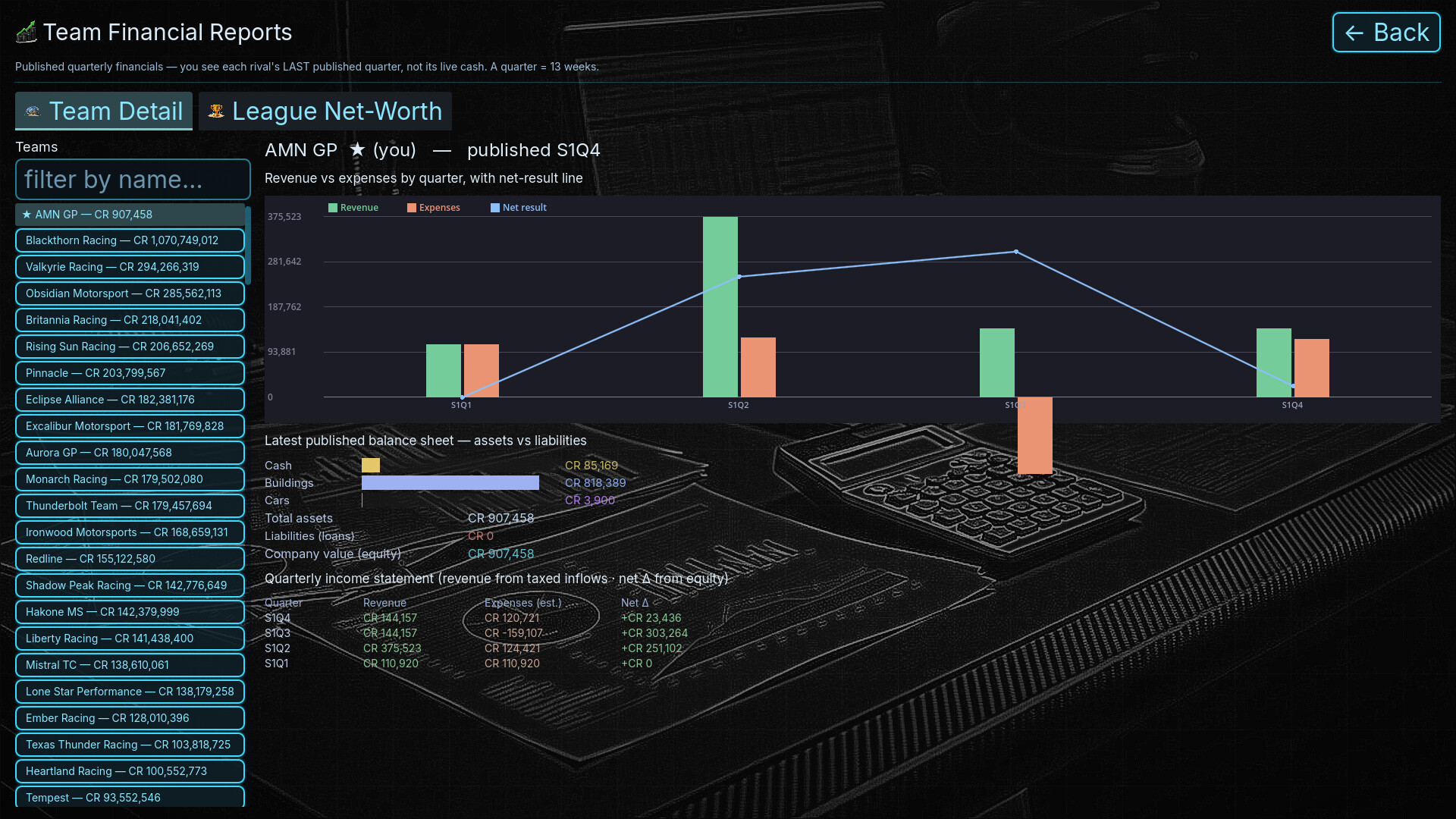Click the Buildings balance bar

tap(450, 483)
